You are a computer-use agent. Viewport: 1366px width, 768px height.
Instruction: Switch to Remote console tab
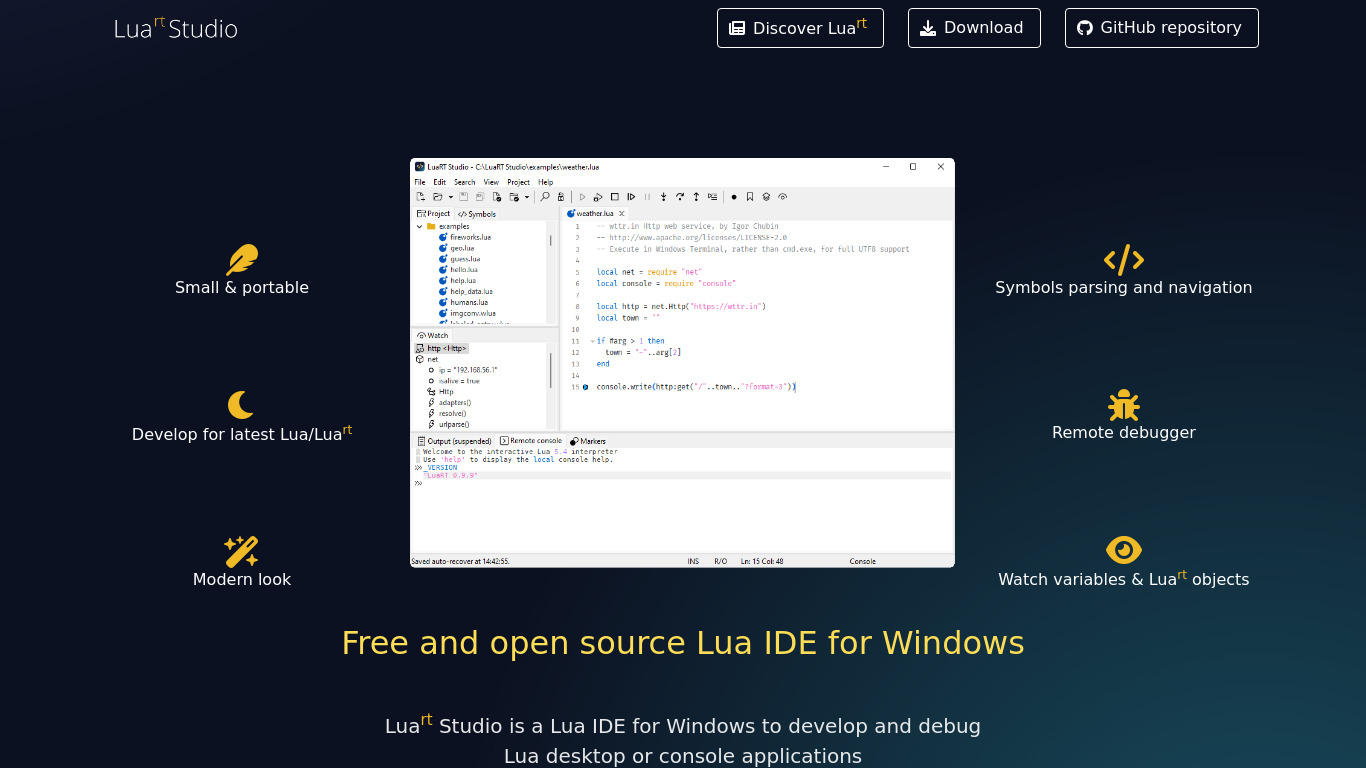(531, 441)
